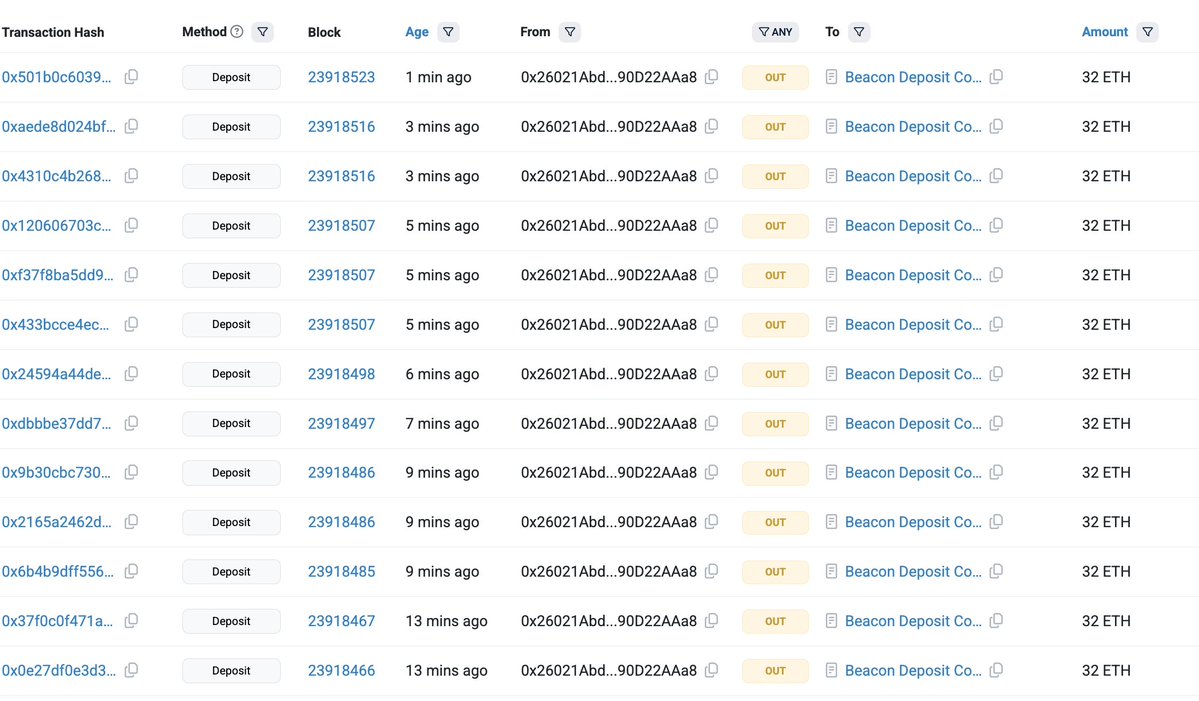Image resolution: width=1199 pixels, height=701 pixels.
Task: Copy the first transaction hash 0x501b0c6039
Action: coord(131,77)
